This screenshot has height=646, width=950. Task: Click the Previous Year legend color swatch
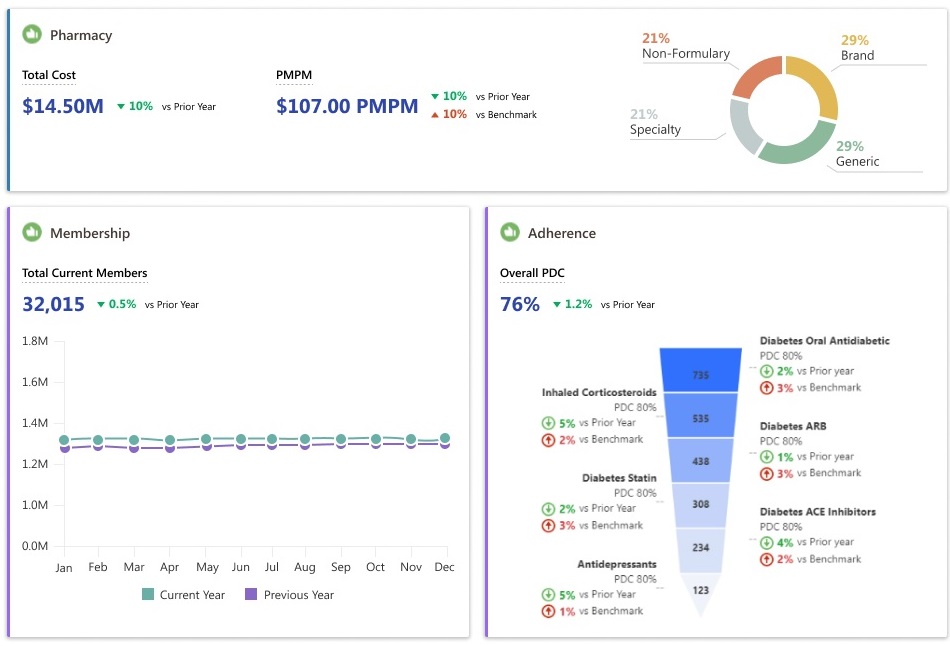pyautogui.click(x=251, y=594)
